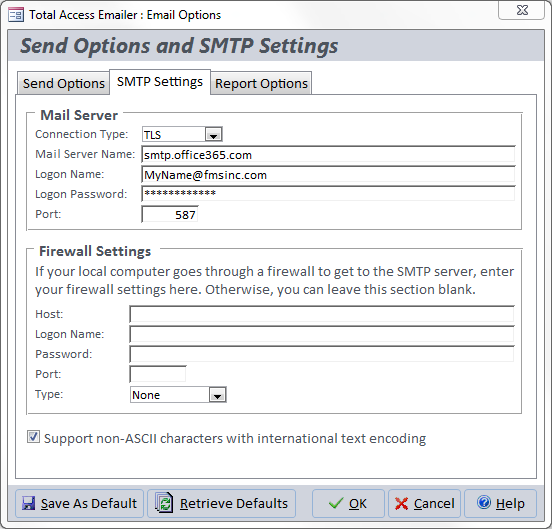Open Help with the Help button
Viewport: 552px width, 529px height.
tap(501, 503)
